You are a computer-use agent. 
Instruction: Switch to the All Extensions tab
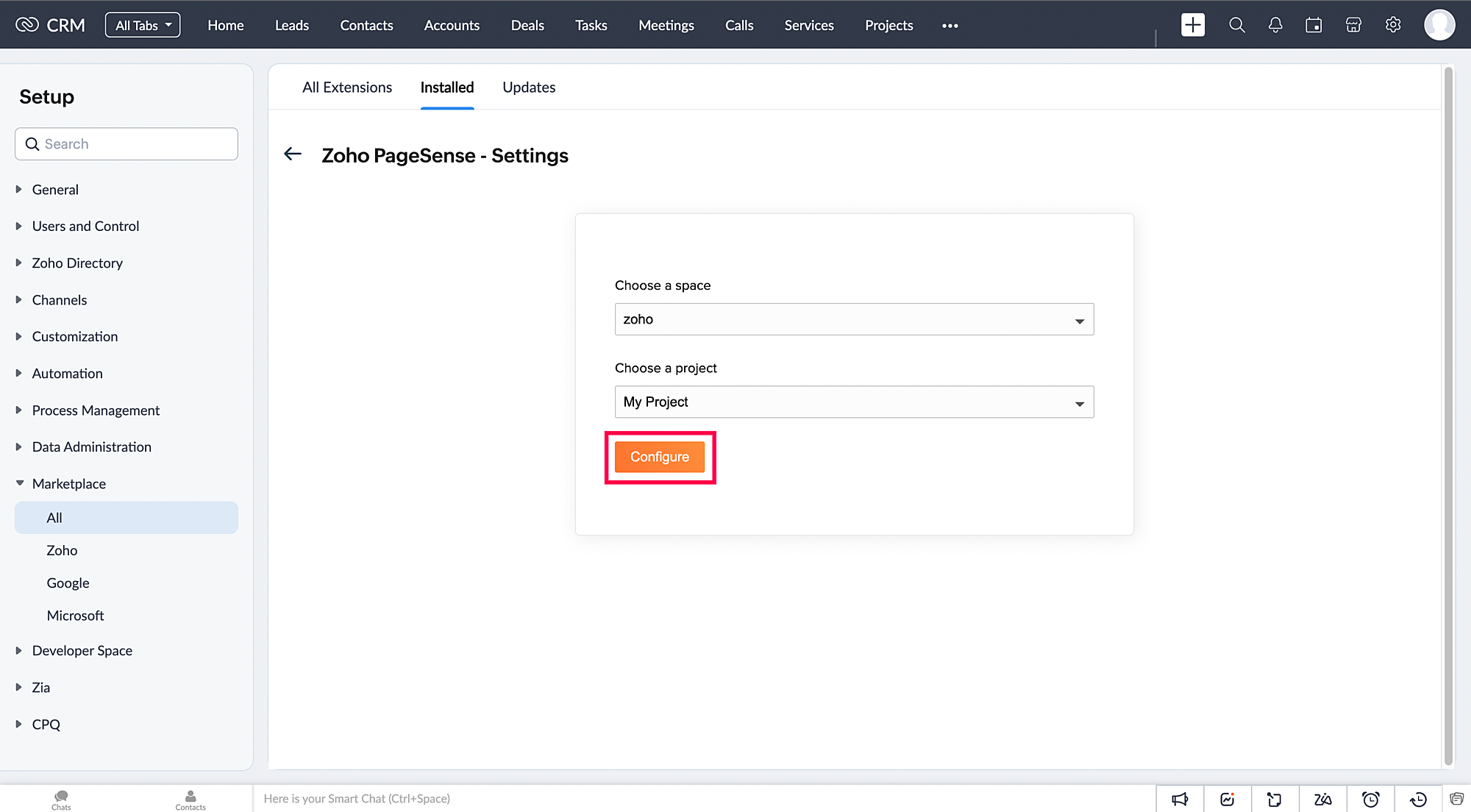point(347,88)
